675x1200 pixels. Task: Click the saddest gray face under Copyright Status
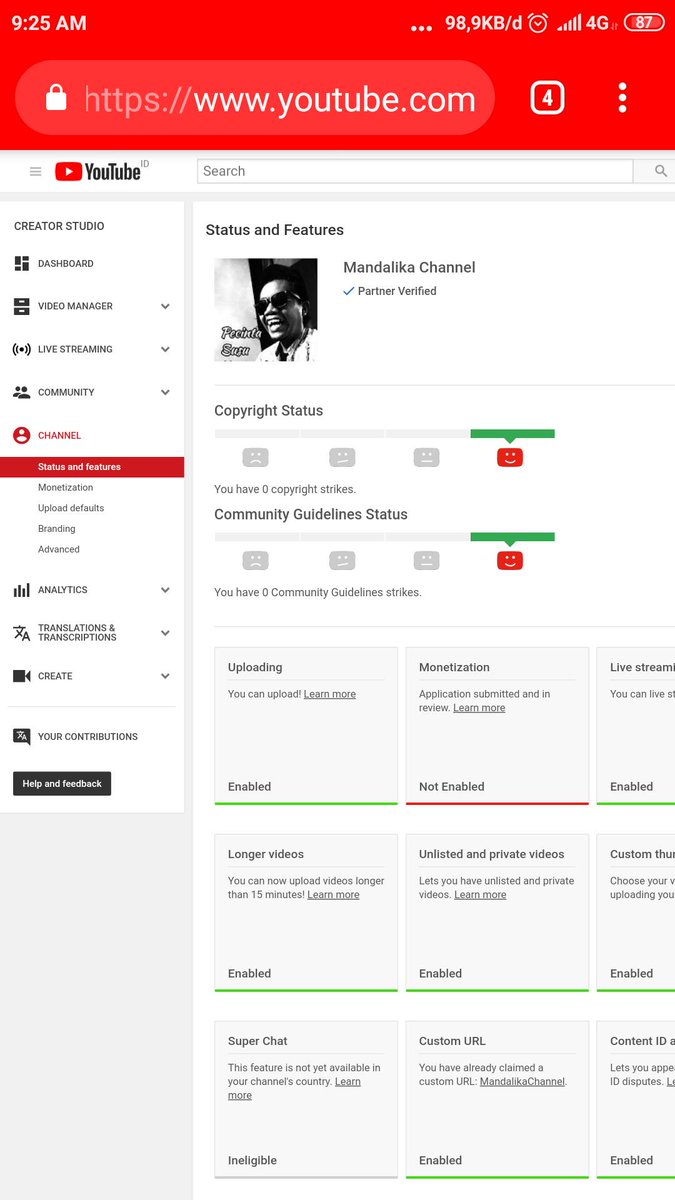[256, 457]
